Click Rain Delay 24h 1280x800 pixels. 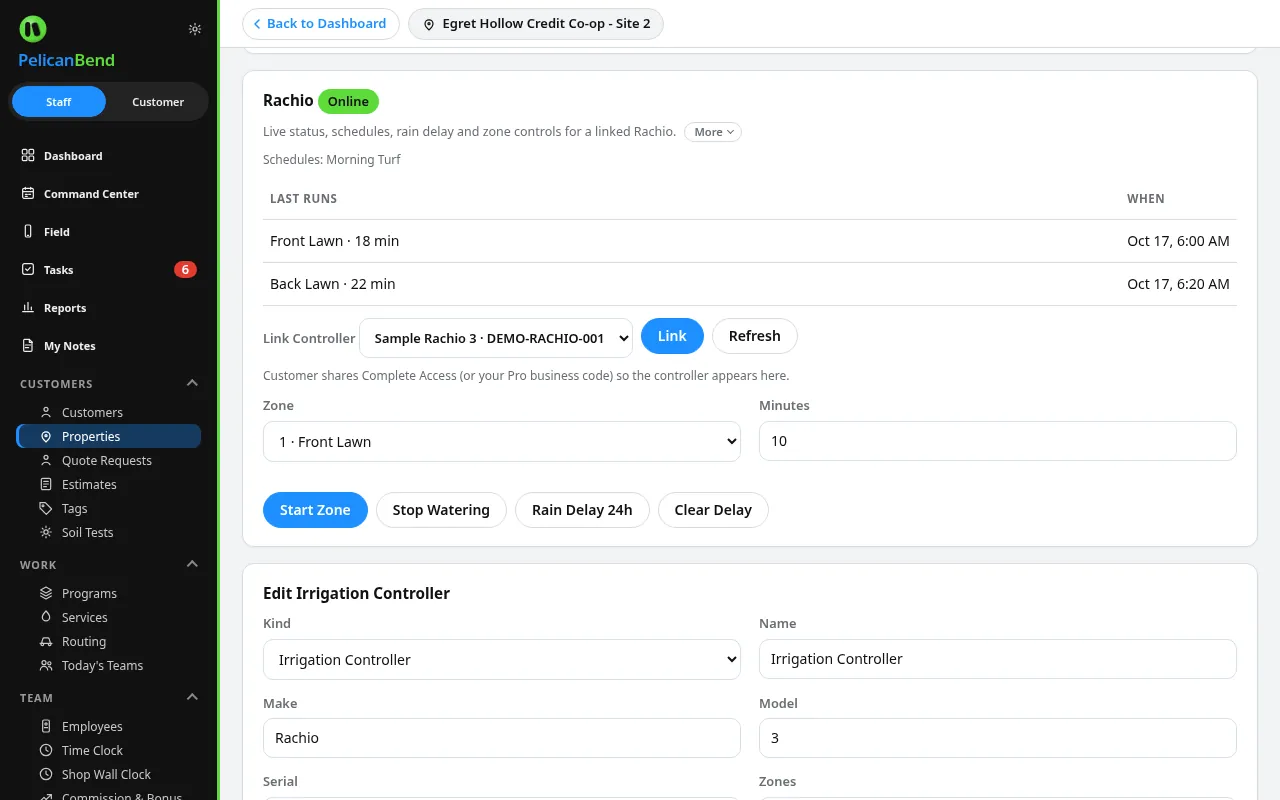point(582,510)
